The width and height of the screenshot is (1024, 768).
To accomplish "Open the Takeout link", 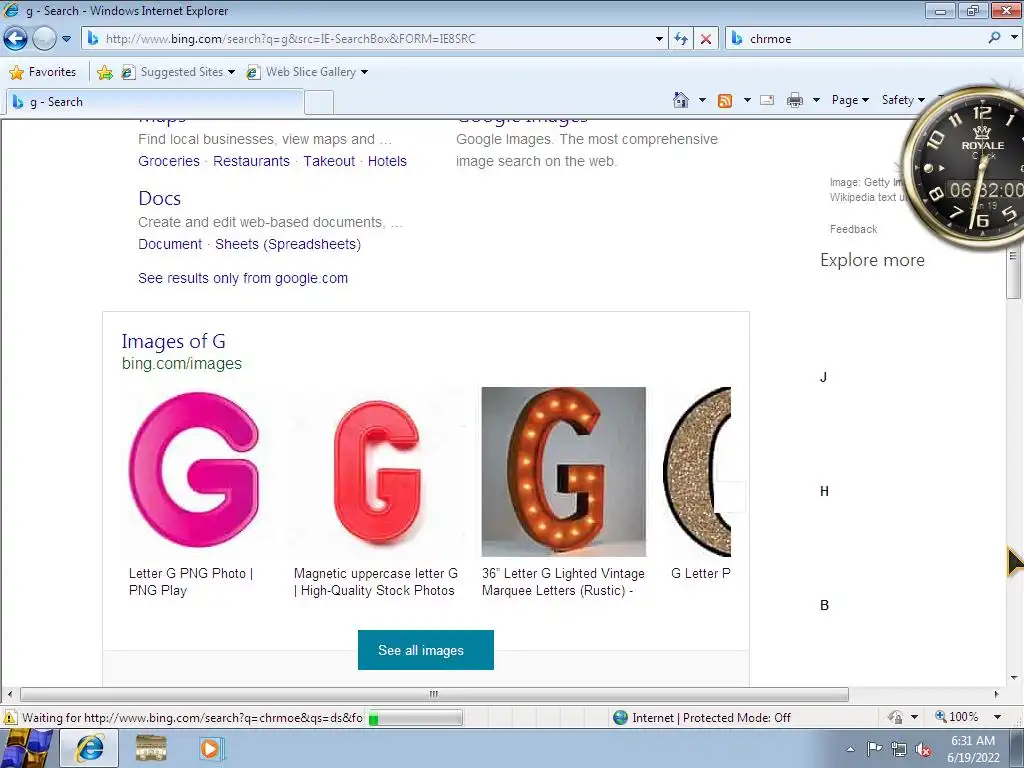I will click(x=328, y=161).
